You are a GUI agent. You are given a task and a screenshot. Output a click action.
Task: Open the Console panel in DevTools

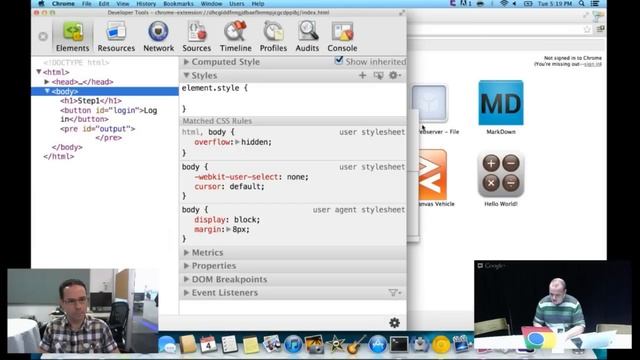coord(342,37)
